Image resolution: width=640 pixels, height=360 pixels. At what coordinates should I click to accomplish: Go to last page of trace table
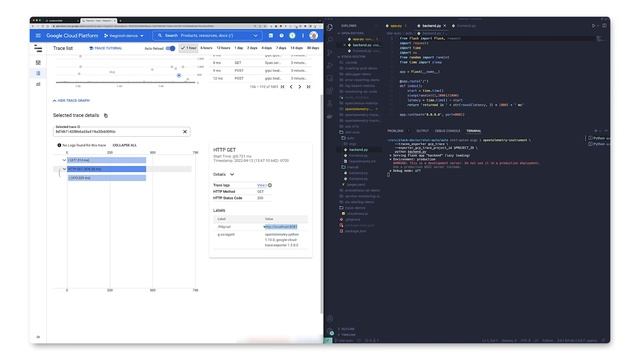pyautogui.click(x=309, y=87)
